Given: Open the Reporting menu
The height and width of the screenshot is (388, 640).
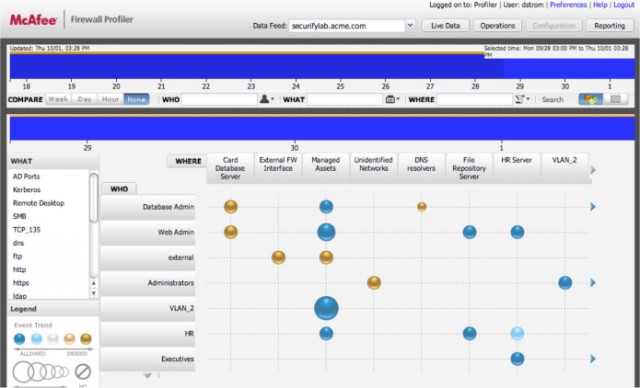Looking at the screenshot, I should (609, 25).
